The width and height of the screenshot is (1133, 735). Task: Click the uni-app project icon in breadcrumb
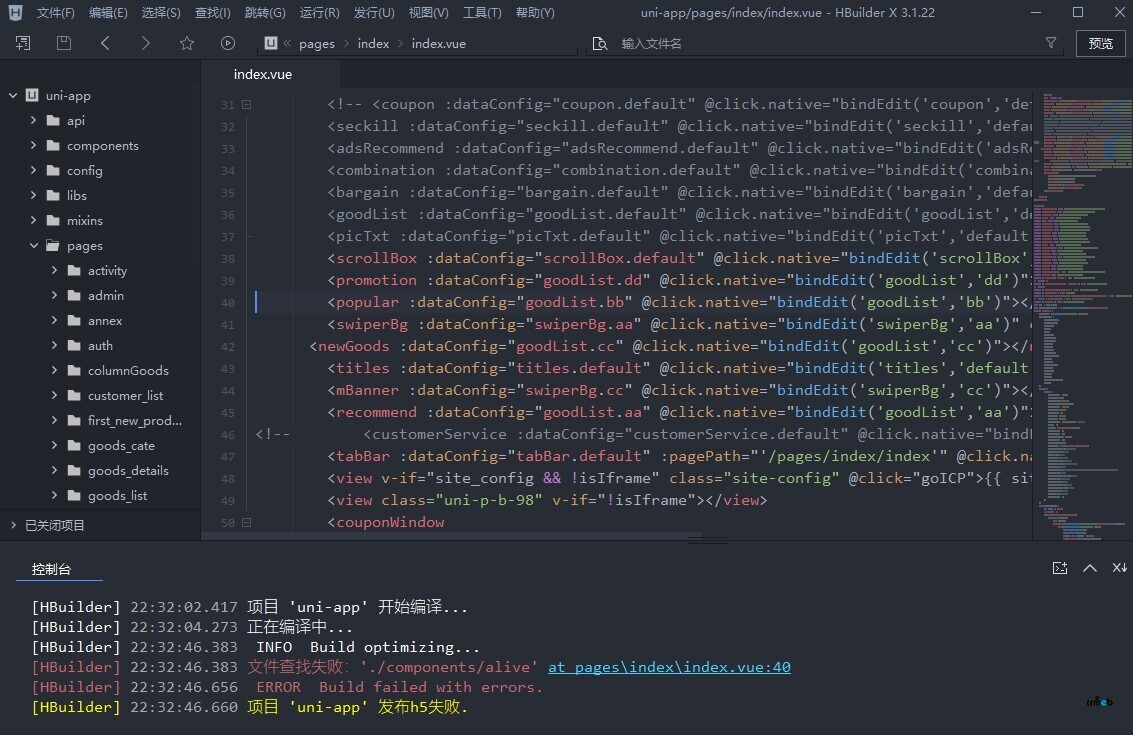click(x=271, y=43)
